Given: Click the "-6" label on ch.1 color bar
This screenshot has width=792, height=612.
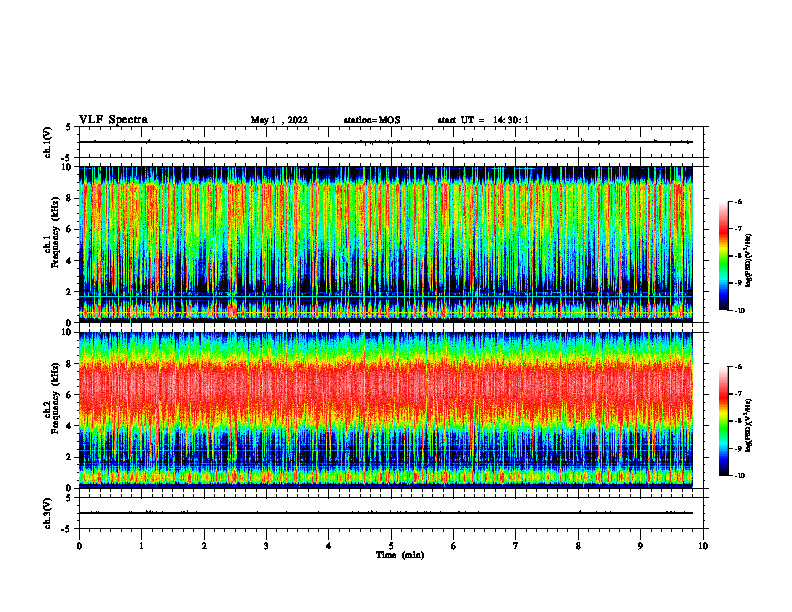Looking at the screenshot, I should (x=739, y=201).
